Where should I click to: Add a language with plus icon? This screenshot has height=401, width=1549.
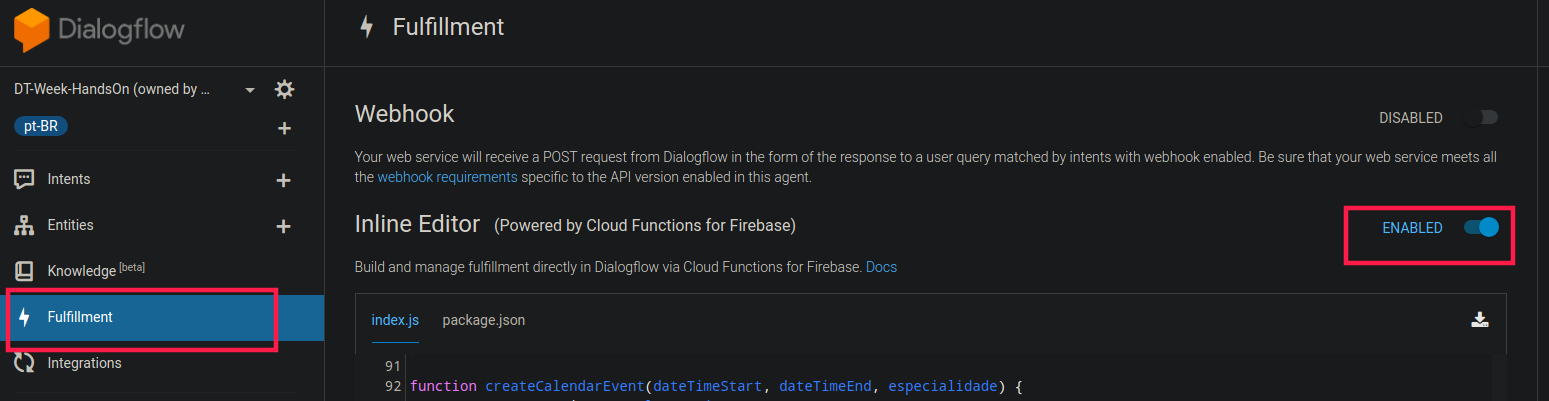(x=284, y=128)
